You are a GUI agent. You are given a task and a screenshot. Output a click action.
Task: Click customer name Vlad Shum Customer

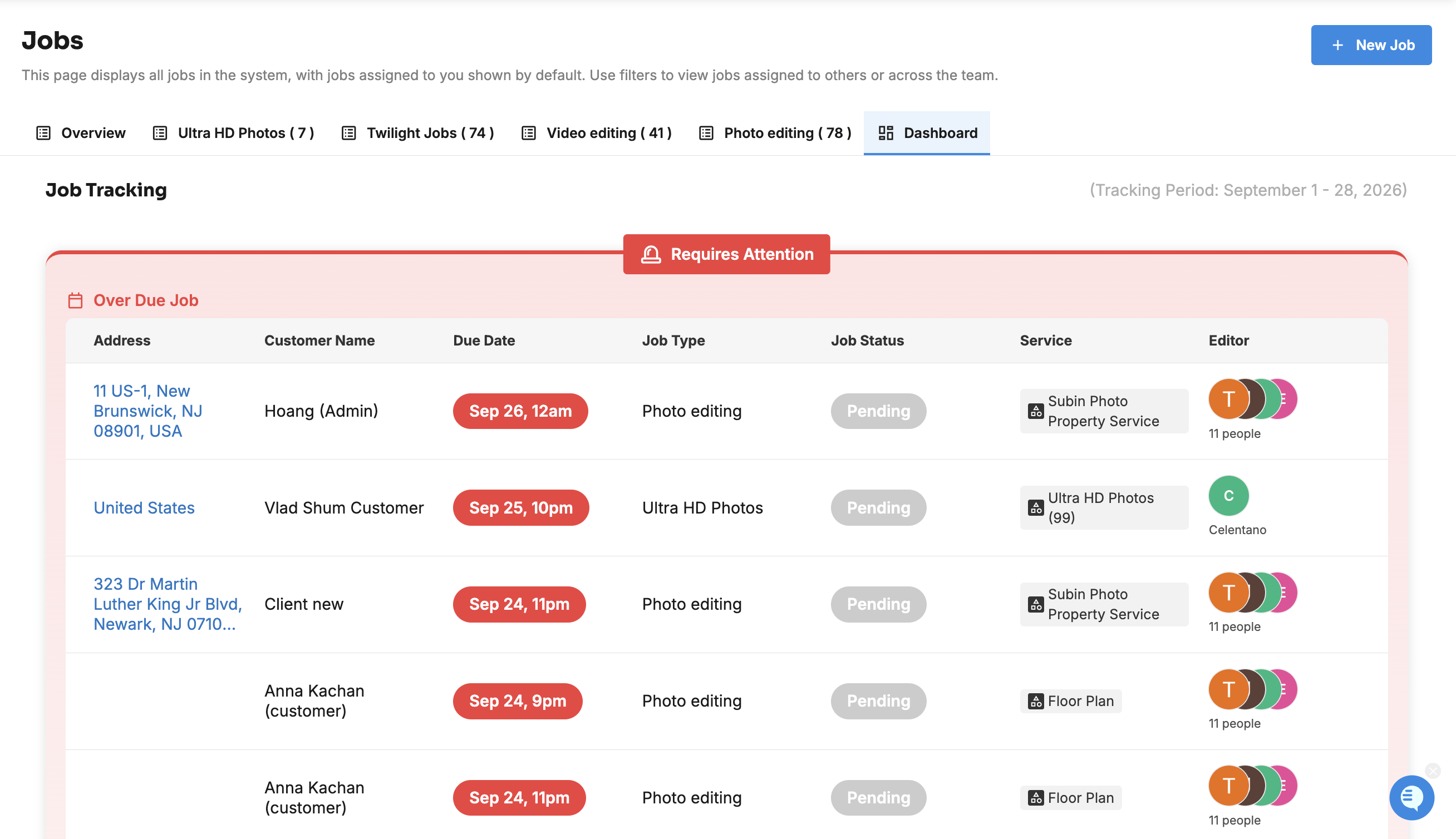click(343, 507)
